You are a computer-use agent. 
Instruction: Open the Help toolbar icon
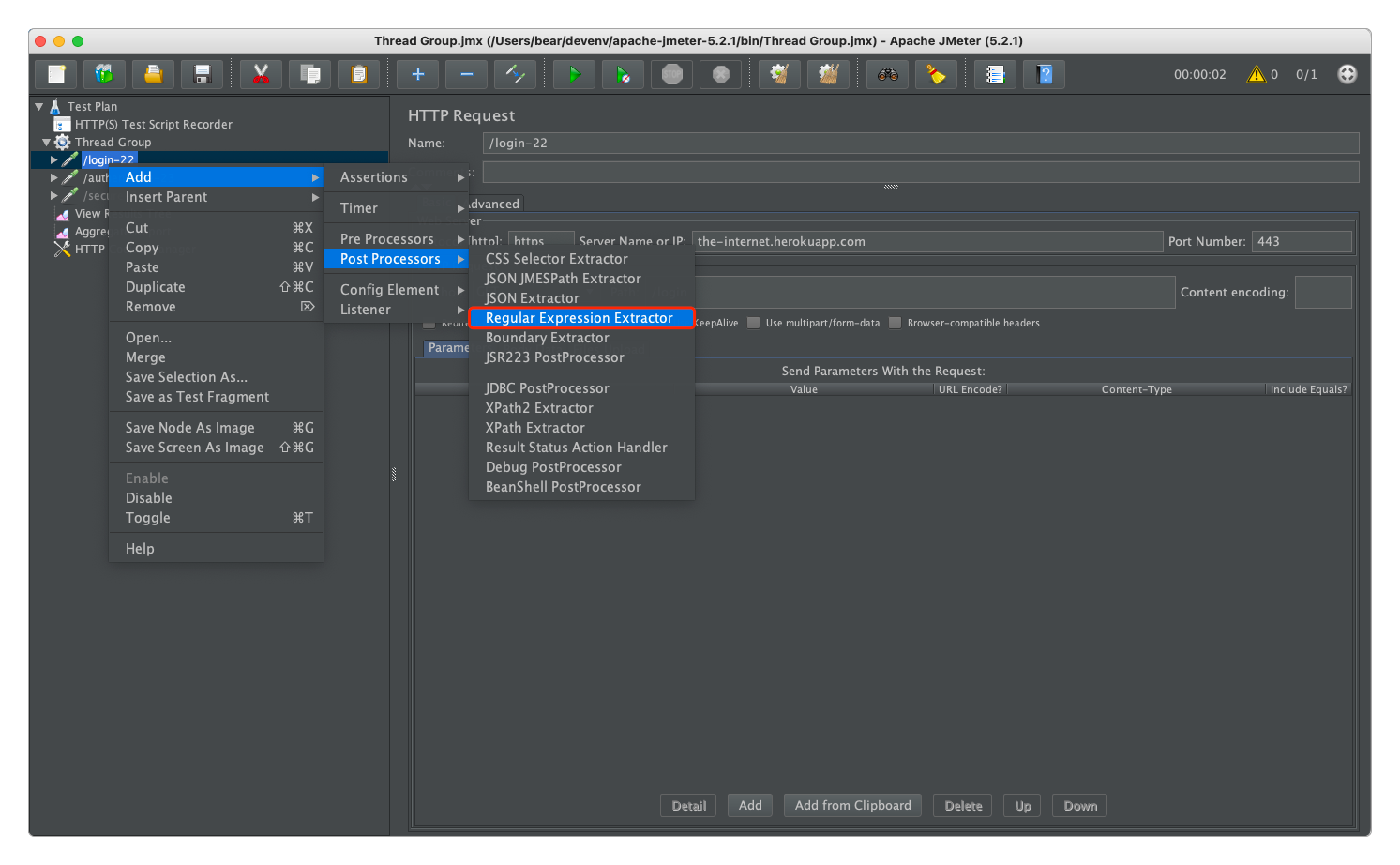coord(1044,74)
